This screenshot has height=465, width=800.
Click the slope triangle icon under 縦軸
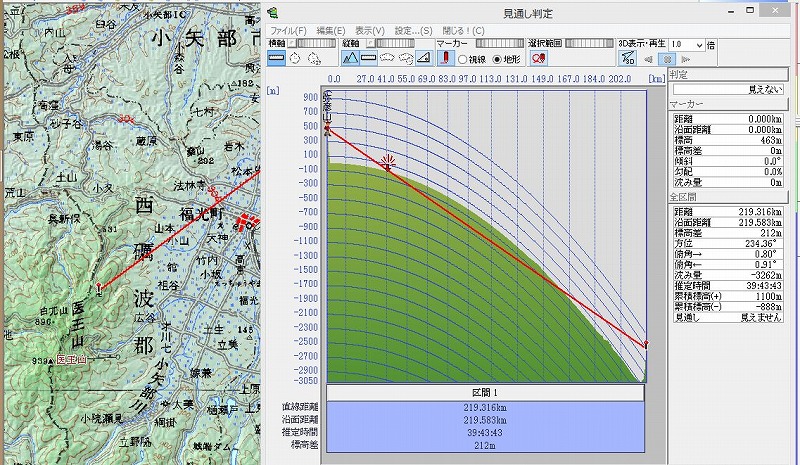(423, 59)
